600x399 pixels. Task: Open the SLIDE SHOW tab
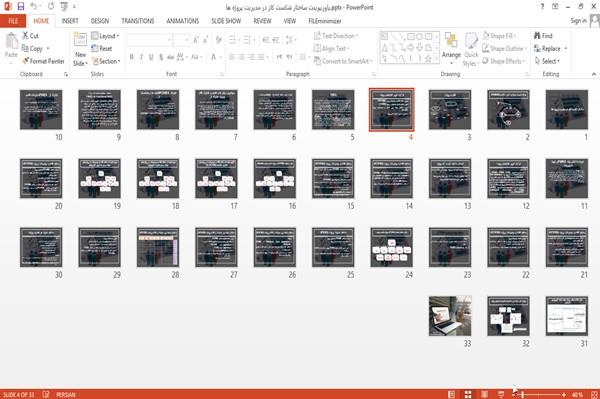[226, 21]
